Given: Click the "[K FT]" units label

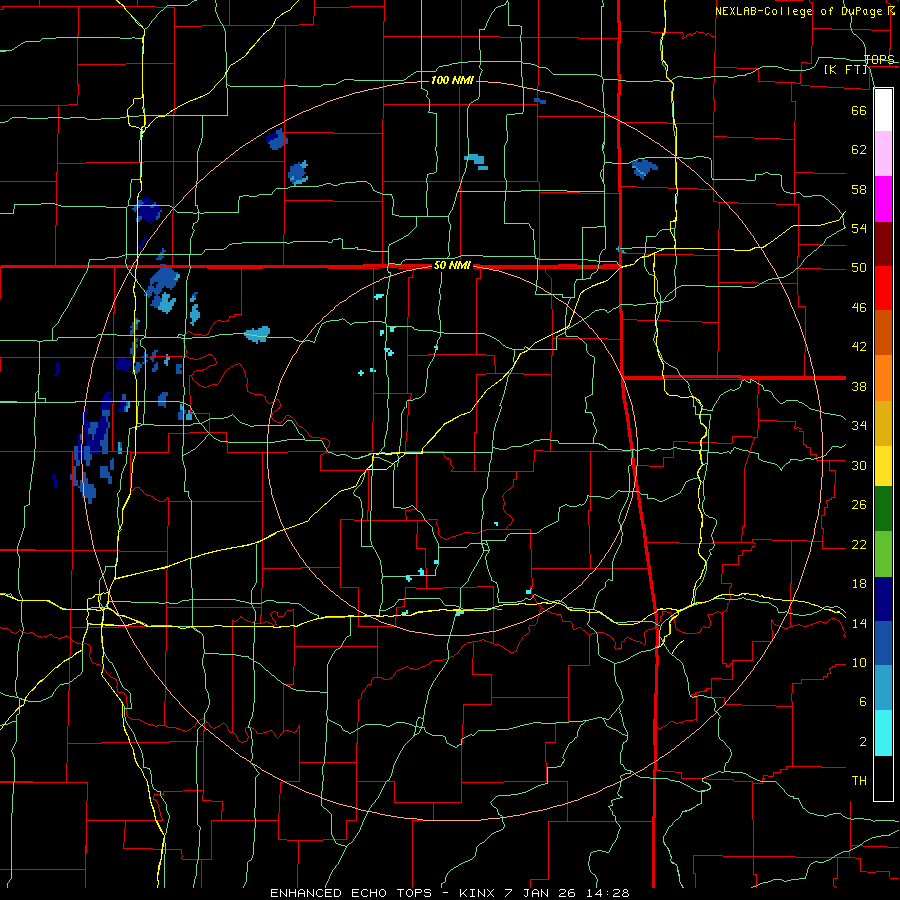Looking at the screenshot, I should point(846,69).
